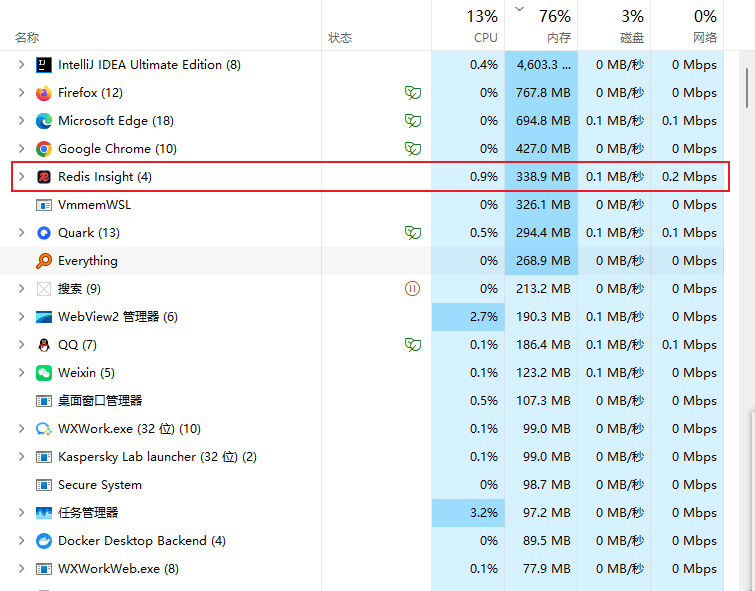Expand the Google Chrome (10) group
The image size is (755, 591).
click(x=21, y=149)
